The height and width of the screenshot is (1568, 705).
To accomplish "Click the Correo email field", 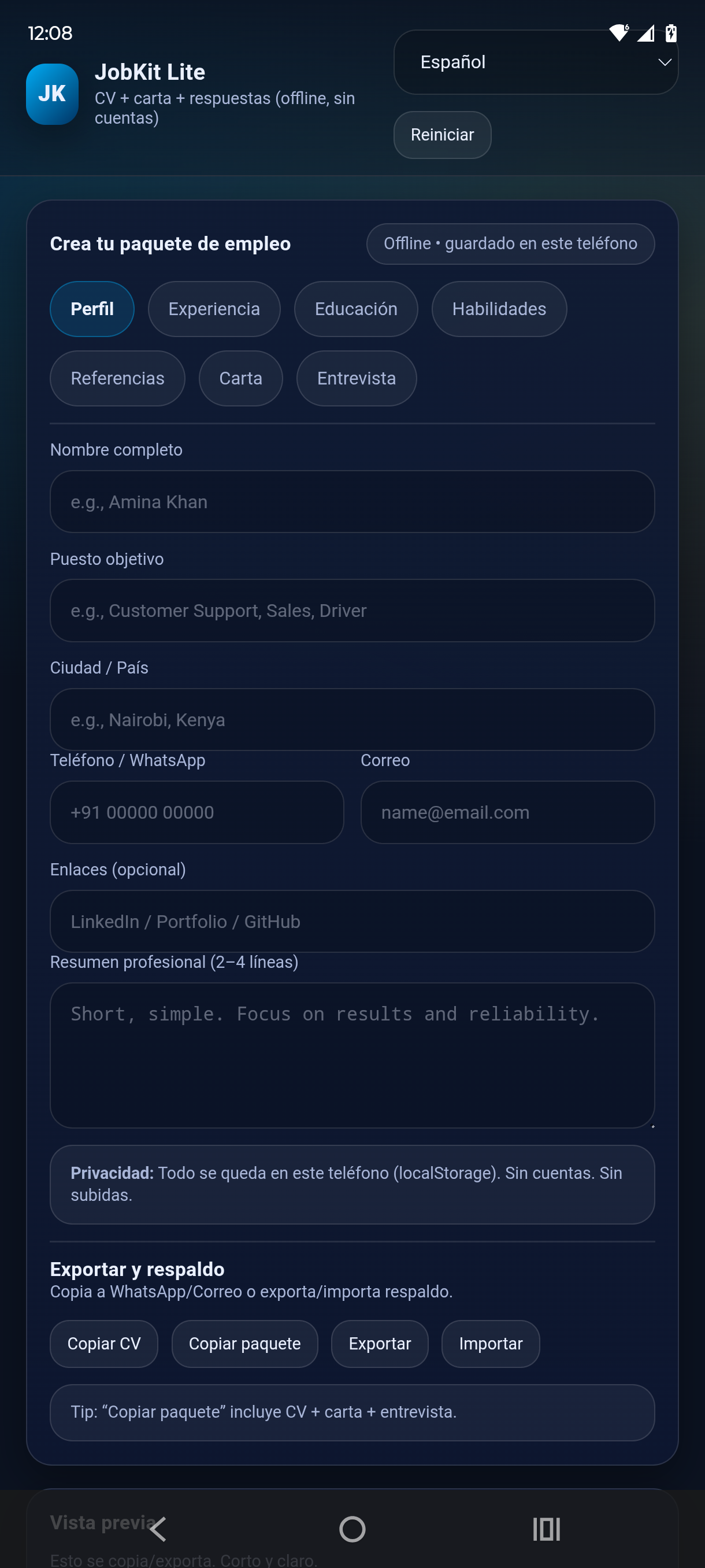I will point(507,812).
